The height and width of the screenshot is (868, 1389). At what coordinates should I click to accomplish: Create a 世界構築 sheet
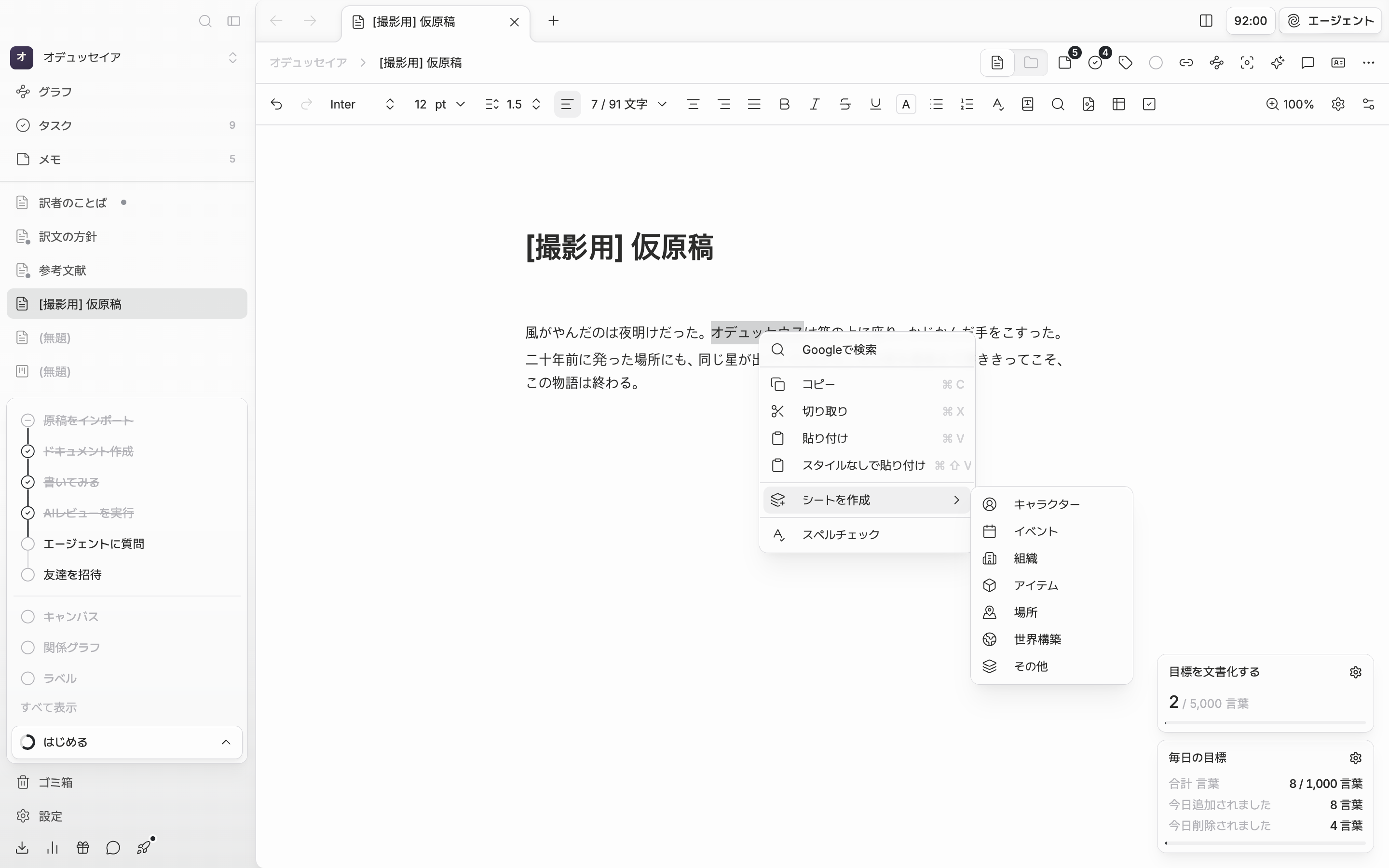(x=1051, y=639)
